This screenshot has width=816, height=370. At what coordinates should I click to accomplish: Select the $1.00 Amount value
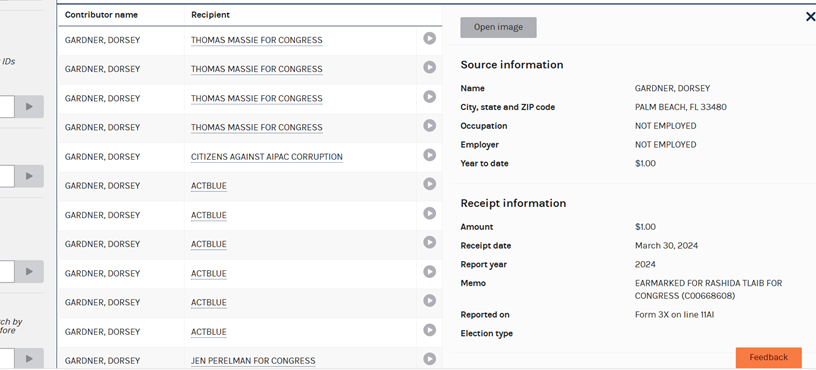point(645,227)
